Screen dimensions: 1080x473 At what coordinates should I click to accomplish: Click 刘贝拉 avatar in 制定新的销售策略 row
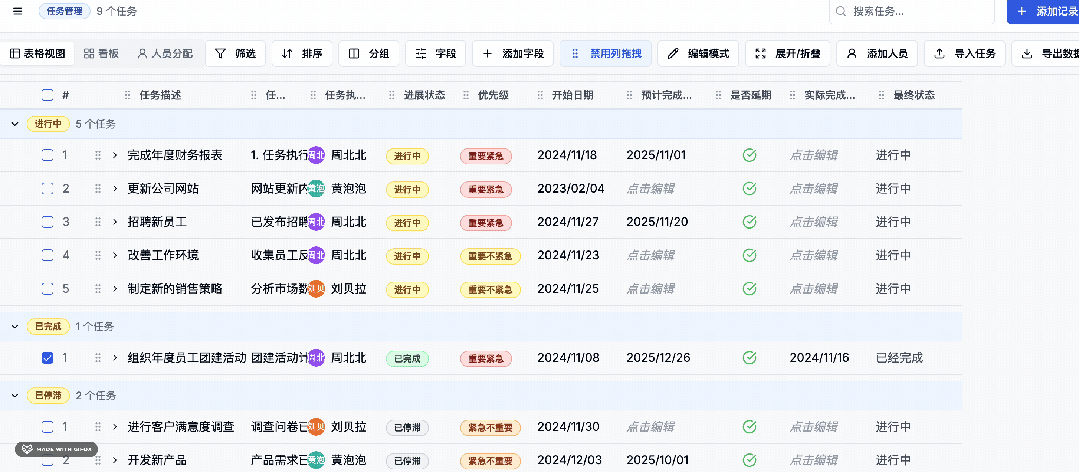316,289
